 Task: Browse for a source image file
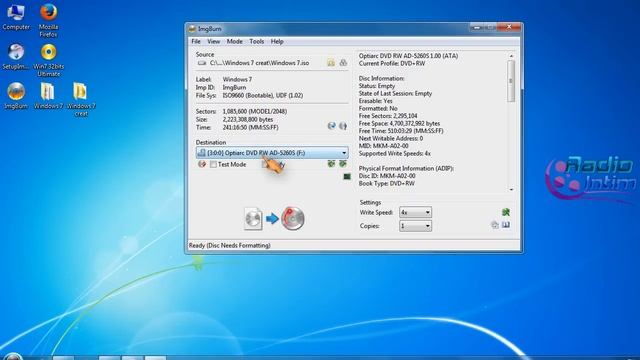point(331,63)
